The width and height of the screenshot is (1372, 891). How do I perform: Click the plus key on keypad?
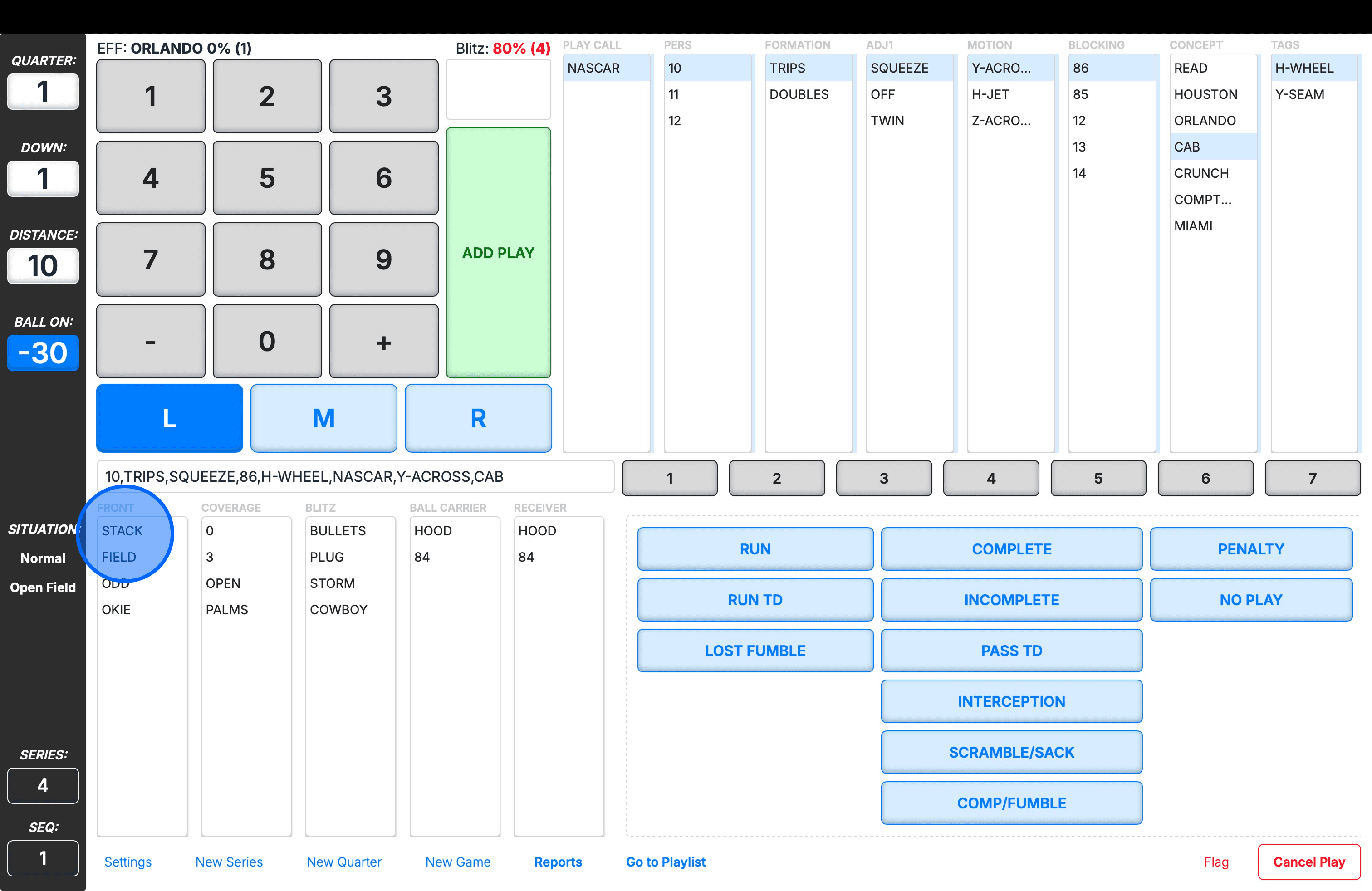tap(383, 341)
